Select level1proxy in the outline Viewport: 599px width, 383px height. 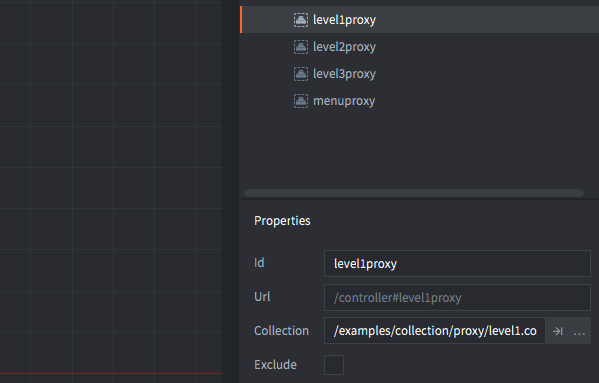pos(419,19)
